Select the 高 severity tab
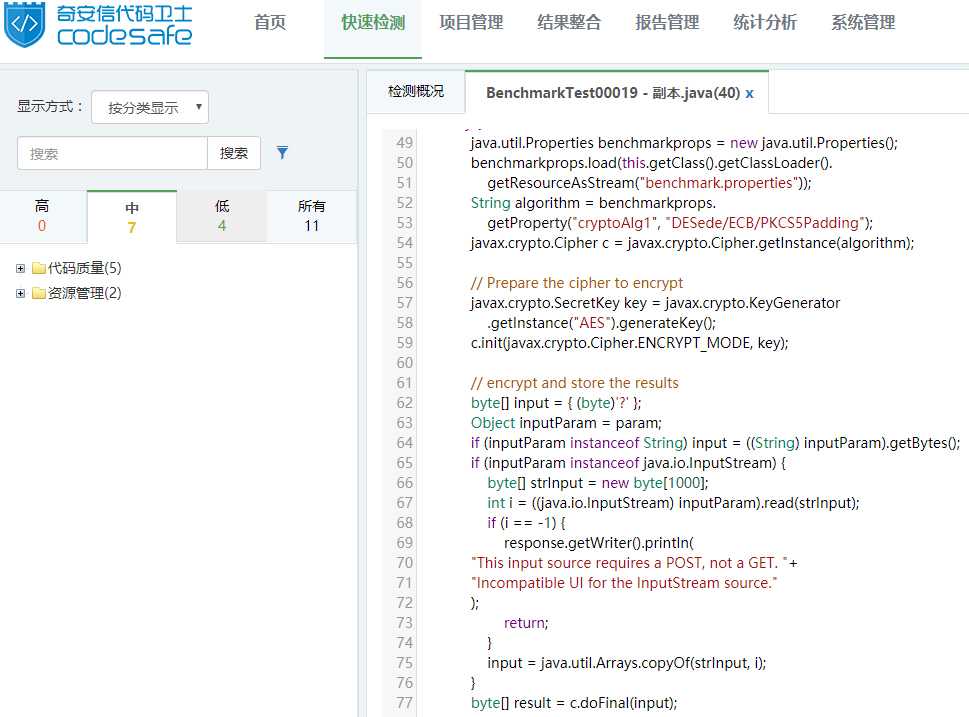The height and width of the screenshot is (717, 969). 42,216
